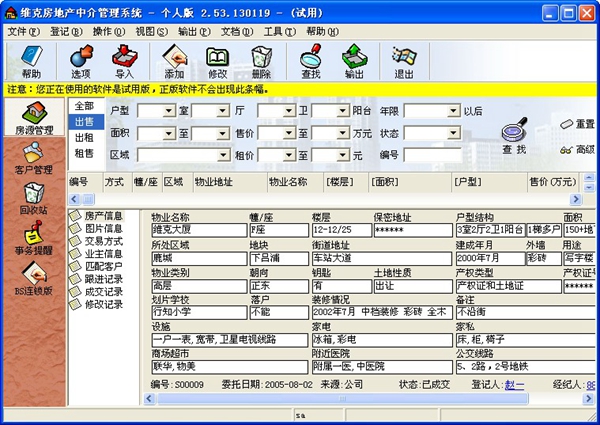Open the 帮助 menu in menu bar
Image resolution: width=600 pixels, height=425 pixels.
323,32
